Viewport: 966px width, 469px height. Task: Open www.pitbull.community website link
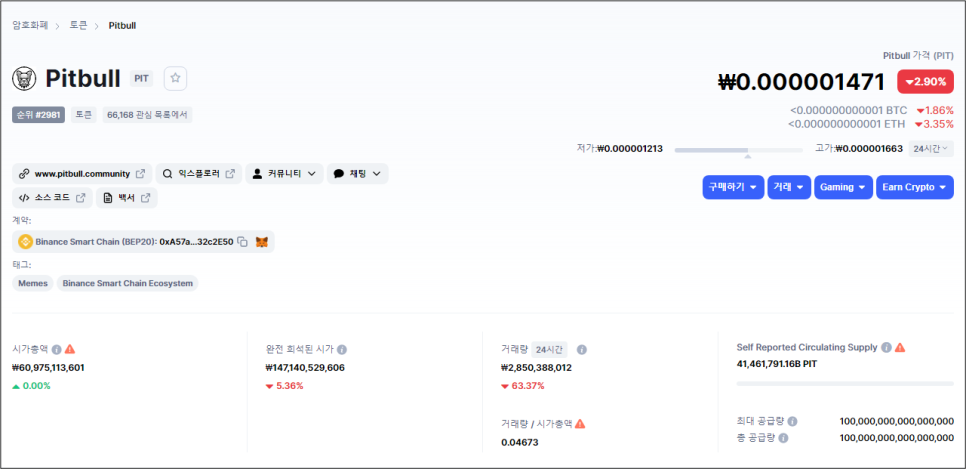(x=82, y=174)
